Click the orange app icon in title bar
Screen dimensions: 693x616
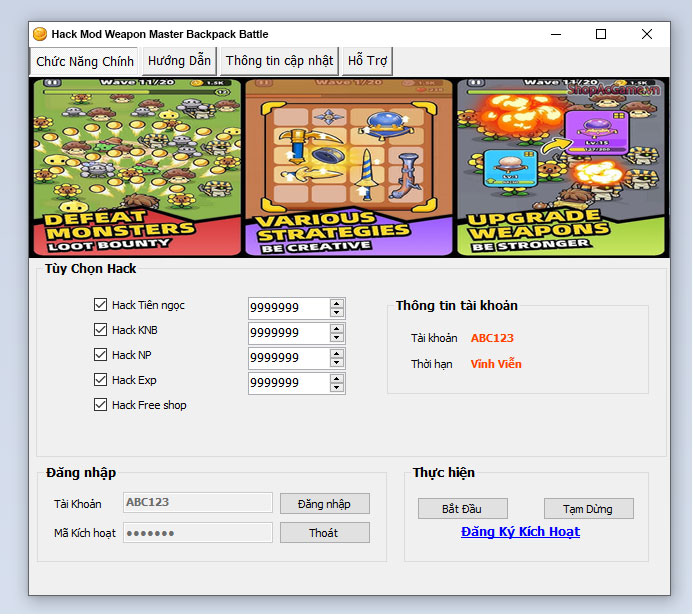coord(40,34)
